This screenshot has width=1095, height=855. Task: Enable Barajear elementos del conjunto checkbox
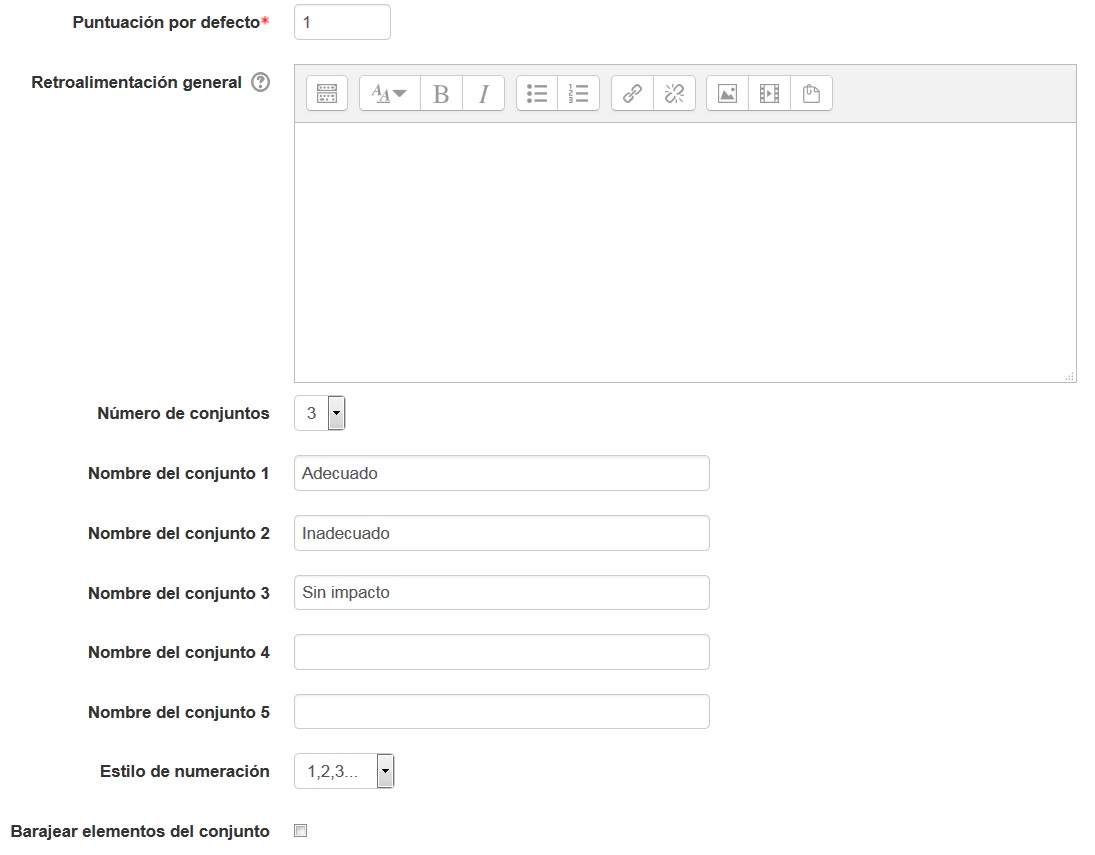300,831
